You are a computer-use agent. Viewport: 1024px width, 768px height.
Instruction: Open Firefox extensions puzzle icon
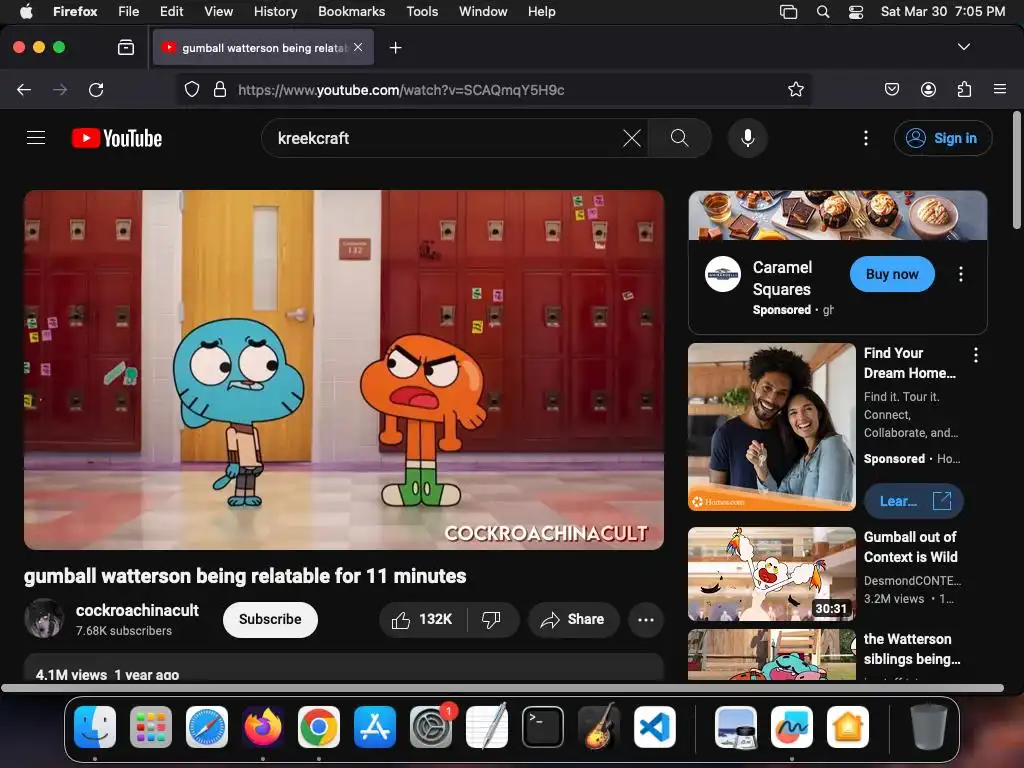point(964,89)
